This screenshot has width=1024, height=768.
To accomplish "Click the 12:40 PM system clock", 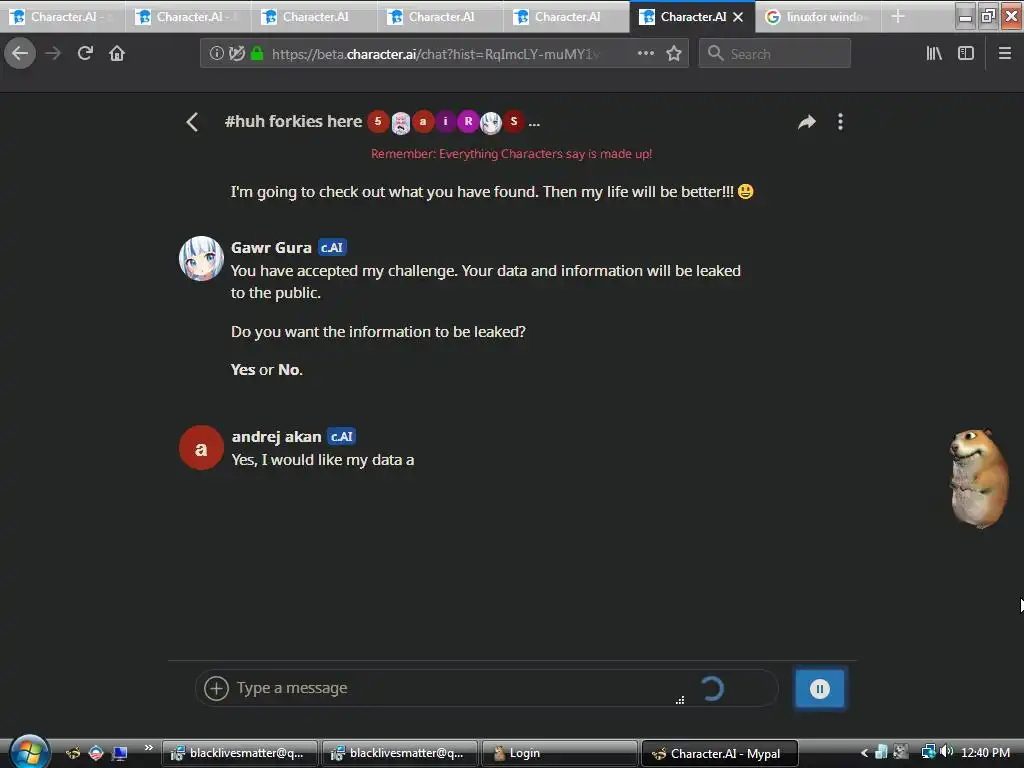I will [985, 752].
